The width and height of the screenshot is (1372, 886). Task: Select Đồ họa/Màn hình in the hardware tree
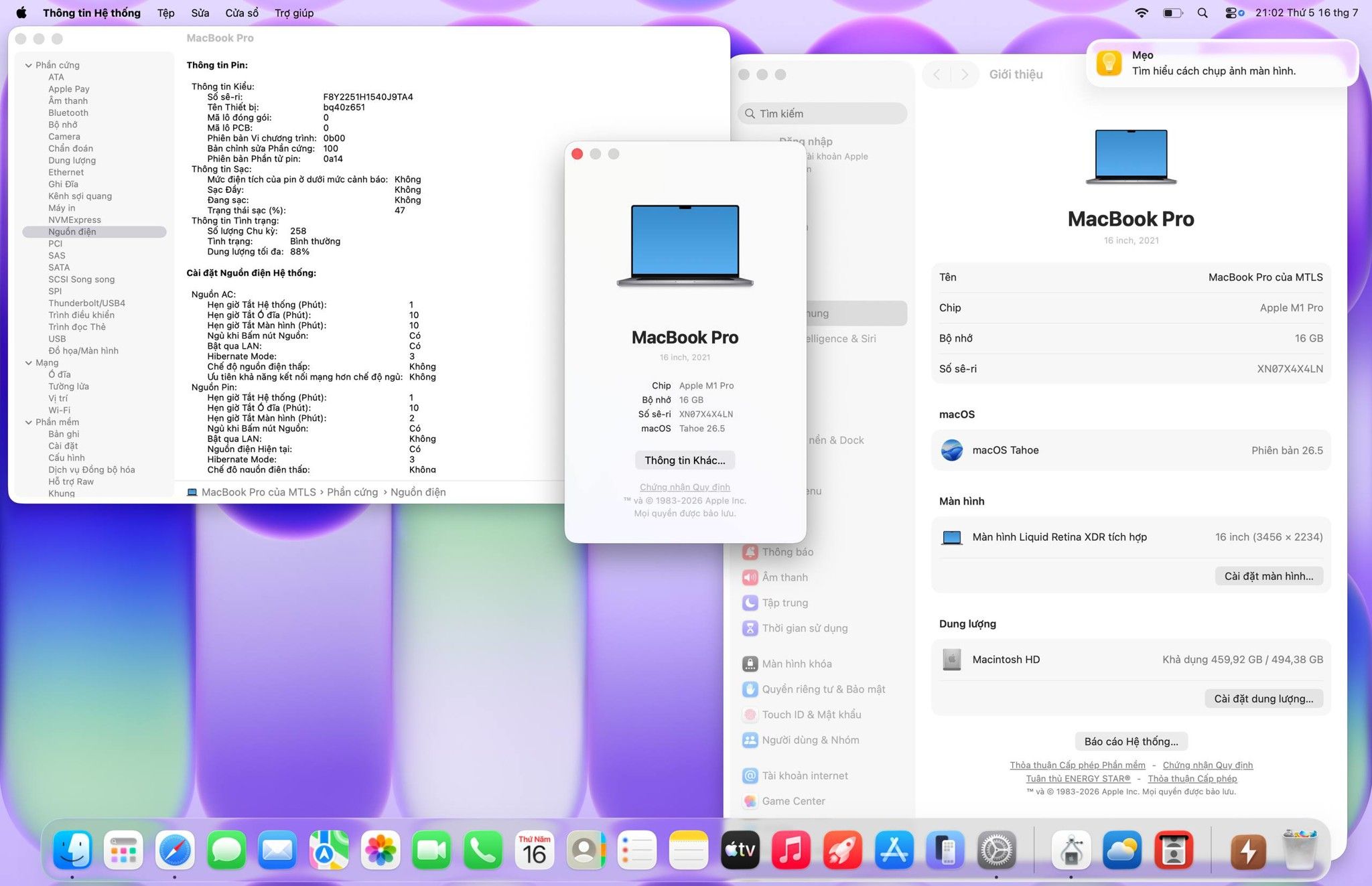coord(83,350)
